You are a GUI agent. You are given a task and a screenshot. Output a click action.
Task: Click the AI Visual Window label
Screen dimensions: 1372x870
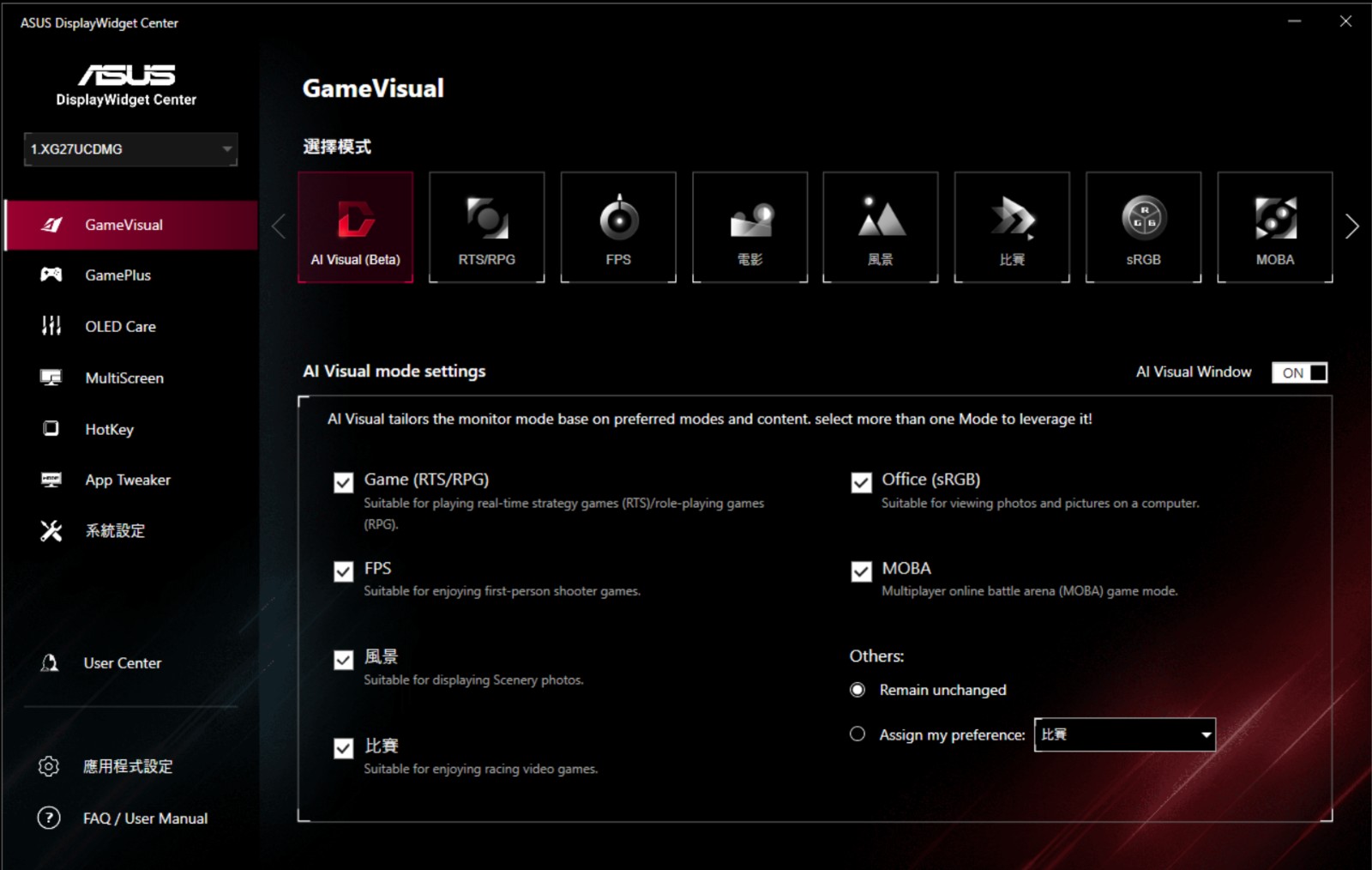1194,372
